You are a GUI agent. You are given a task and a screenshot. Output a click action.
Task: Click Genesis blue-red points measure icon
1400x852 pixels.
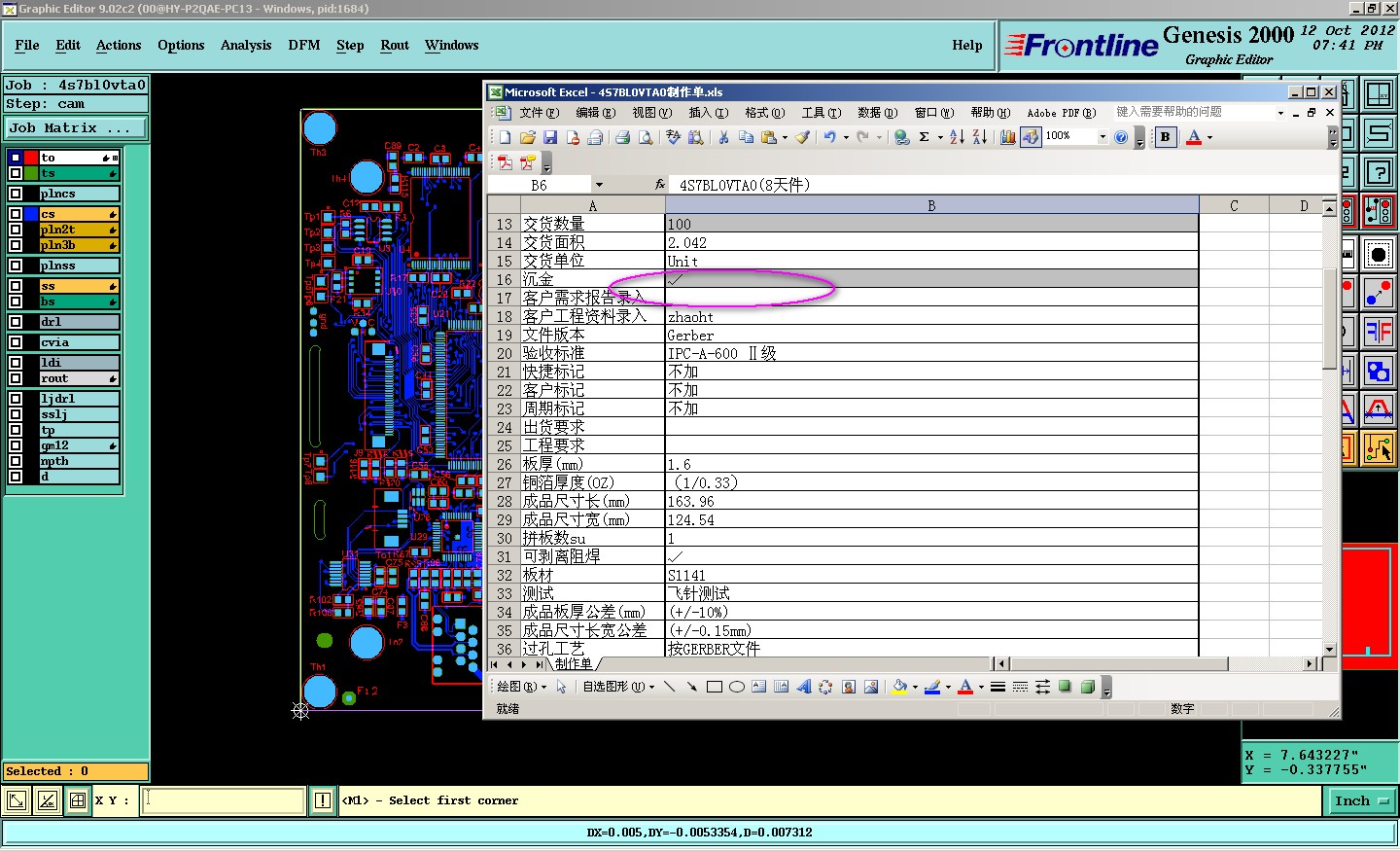point(1379,293)
